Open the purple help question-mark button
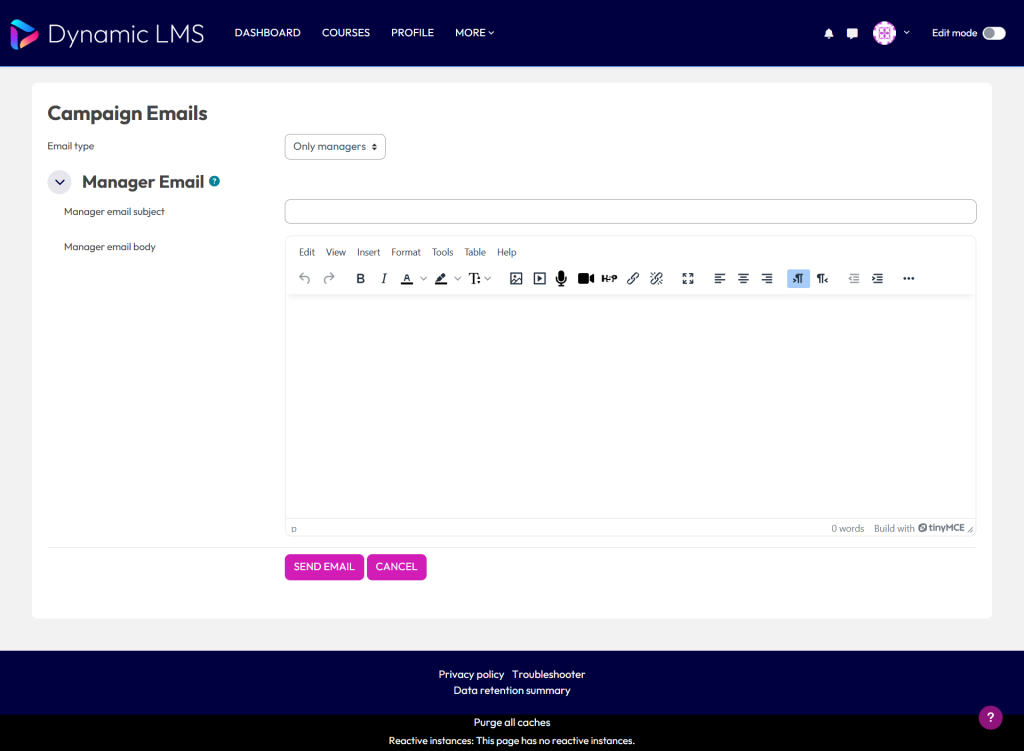 990,717
